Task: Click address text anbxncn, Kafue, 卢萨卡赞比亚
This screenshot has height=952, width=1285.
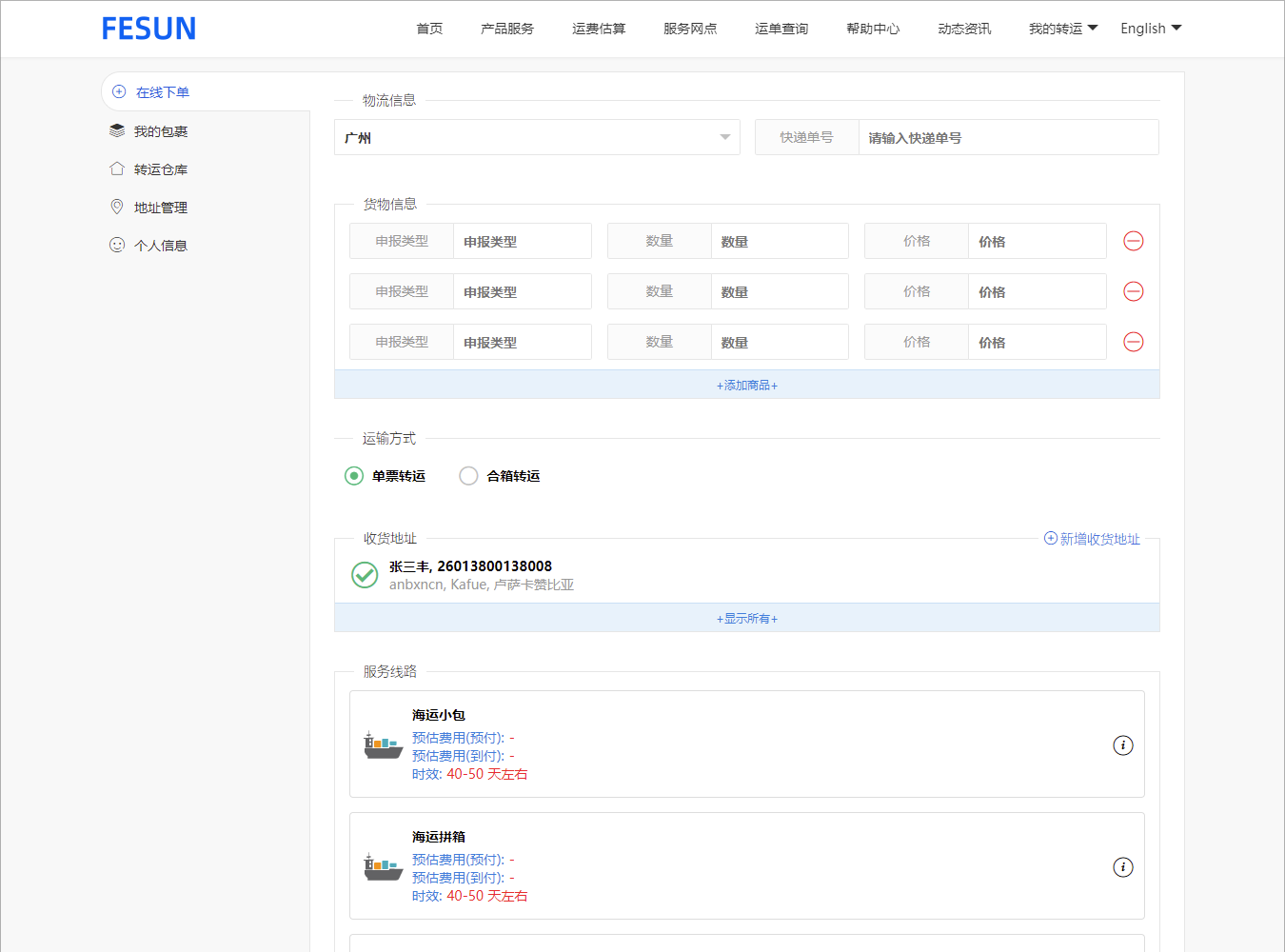Action: (482, 585)
